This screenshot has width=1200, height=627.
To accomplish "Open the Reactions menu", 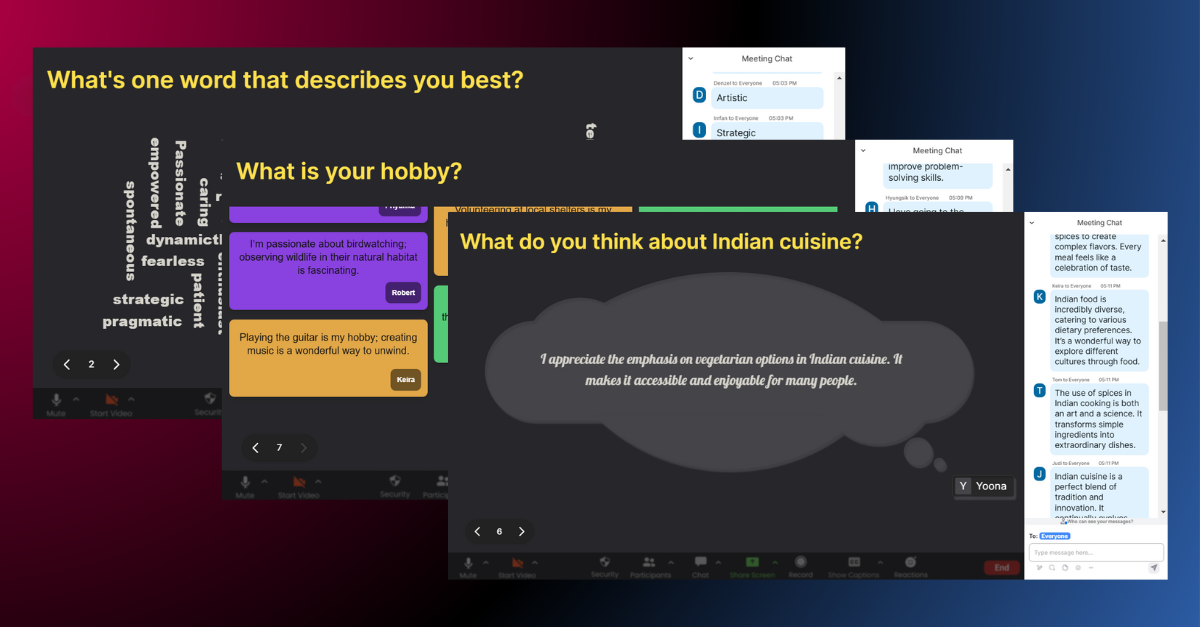I will [910, 566].
